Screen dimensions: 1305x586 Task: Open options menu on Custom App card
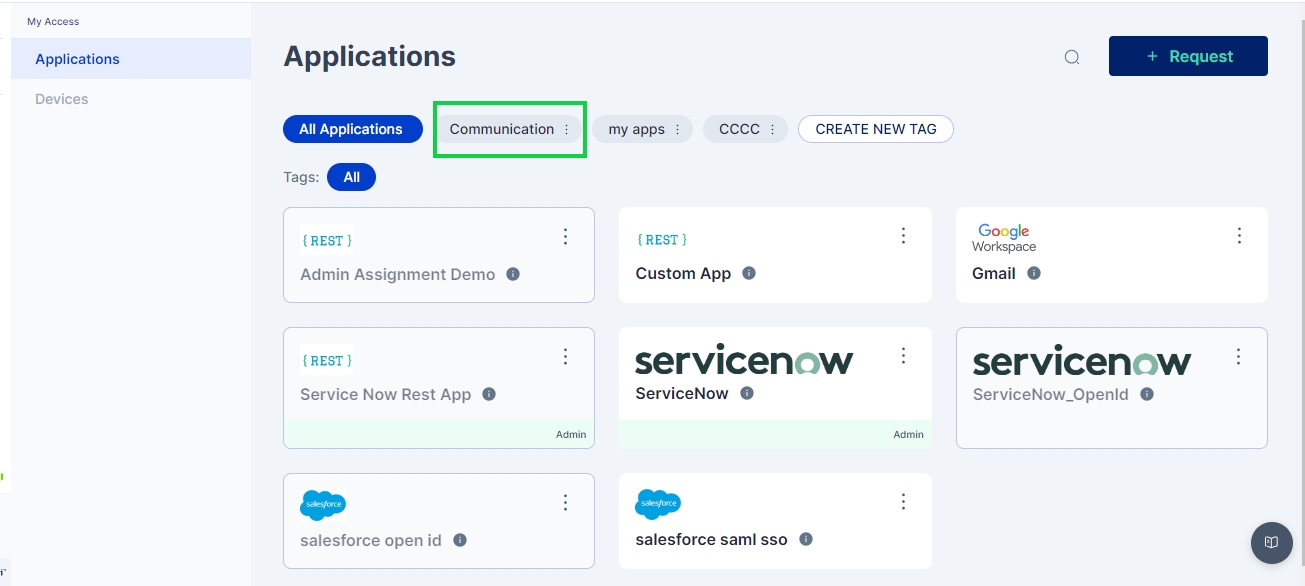click(903, 236)
